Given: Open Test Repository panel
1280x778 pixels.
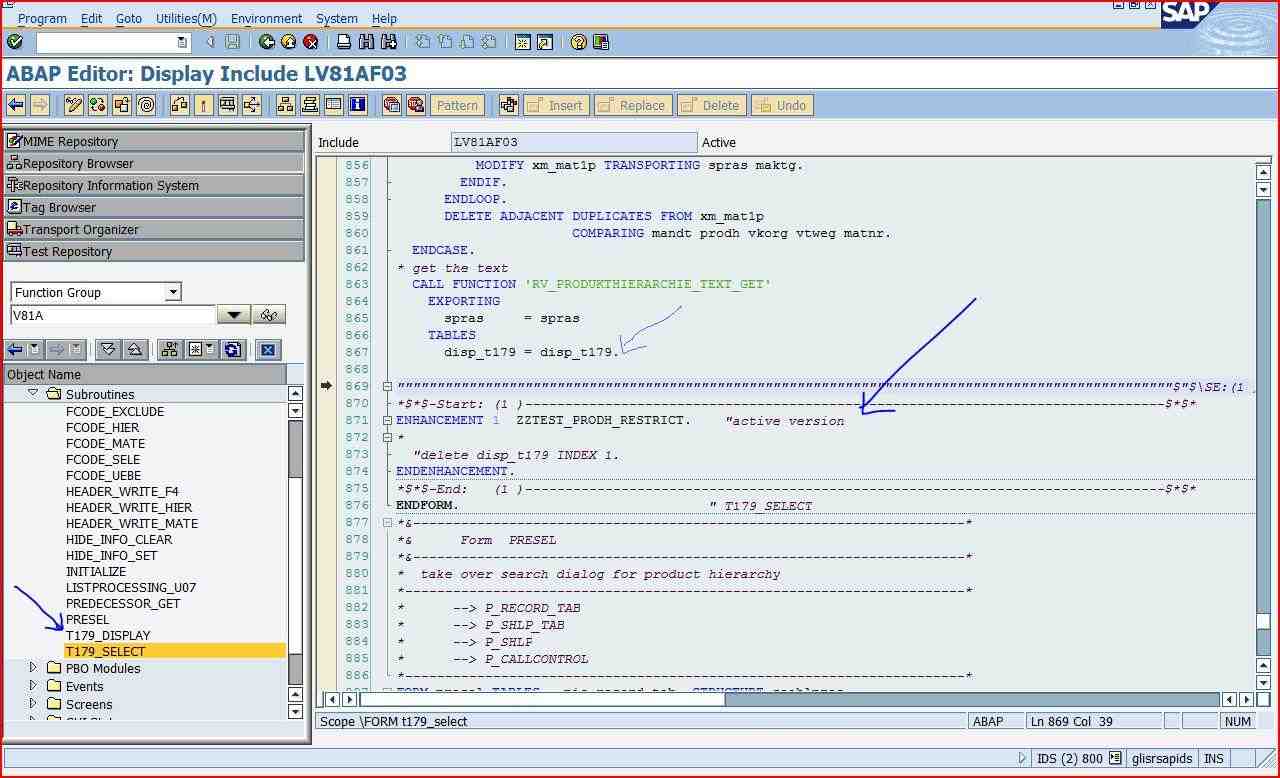Looking at the screenshot, I should pyautogui.click(x=154, y=251).
